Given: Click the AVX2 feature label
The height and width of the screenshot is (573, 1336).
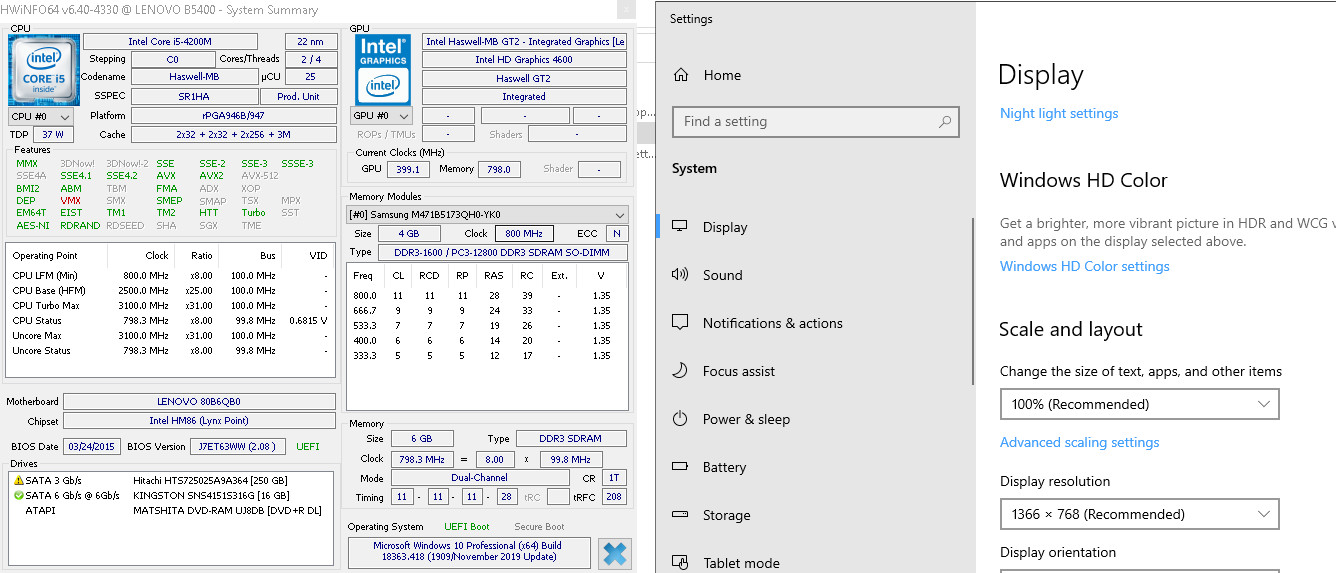Looking at the screenshot, I should tap(210, 175).
